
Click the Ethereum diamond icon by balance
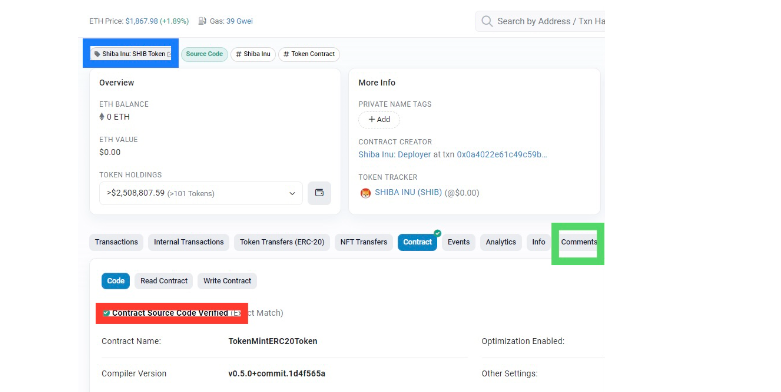tap(102, 117)
